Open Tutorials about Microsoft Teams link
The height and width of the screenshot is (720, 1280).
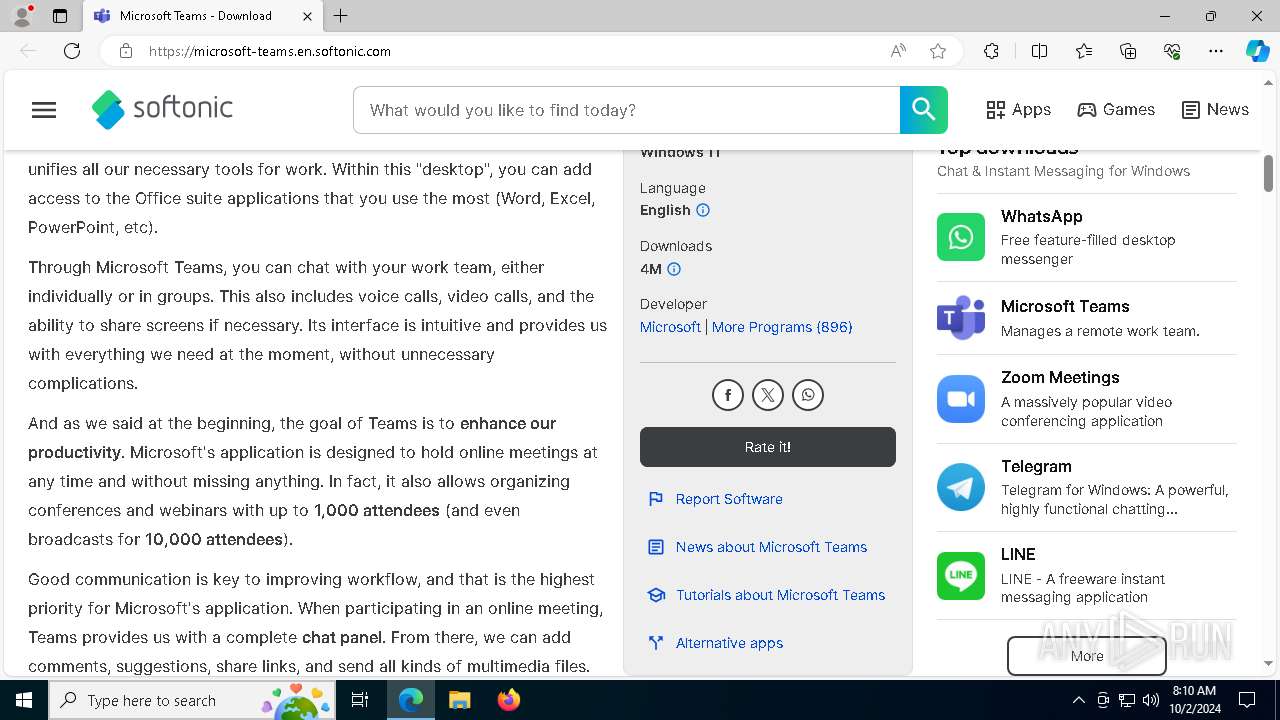tap(780, 595)
